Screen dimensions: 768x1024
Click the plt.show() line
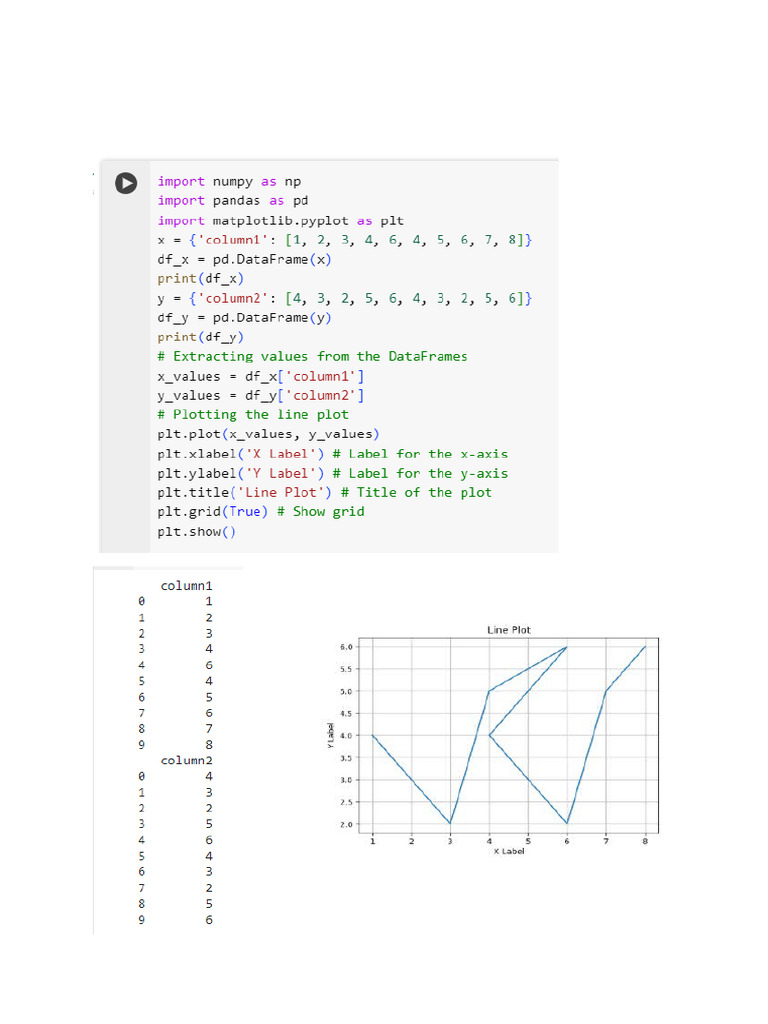(x=197, y=532)
